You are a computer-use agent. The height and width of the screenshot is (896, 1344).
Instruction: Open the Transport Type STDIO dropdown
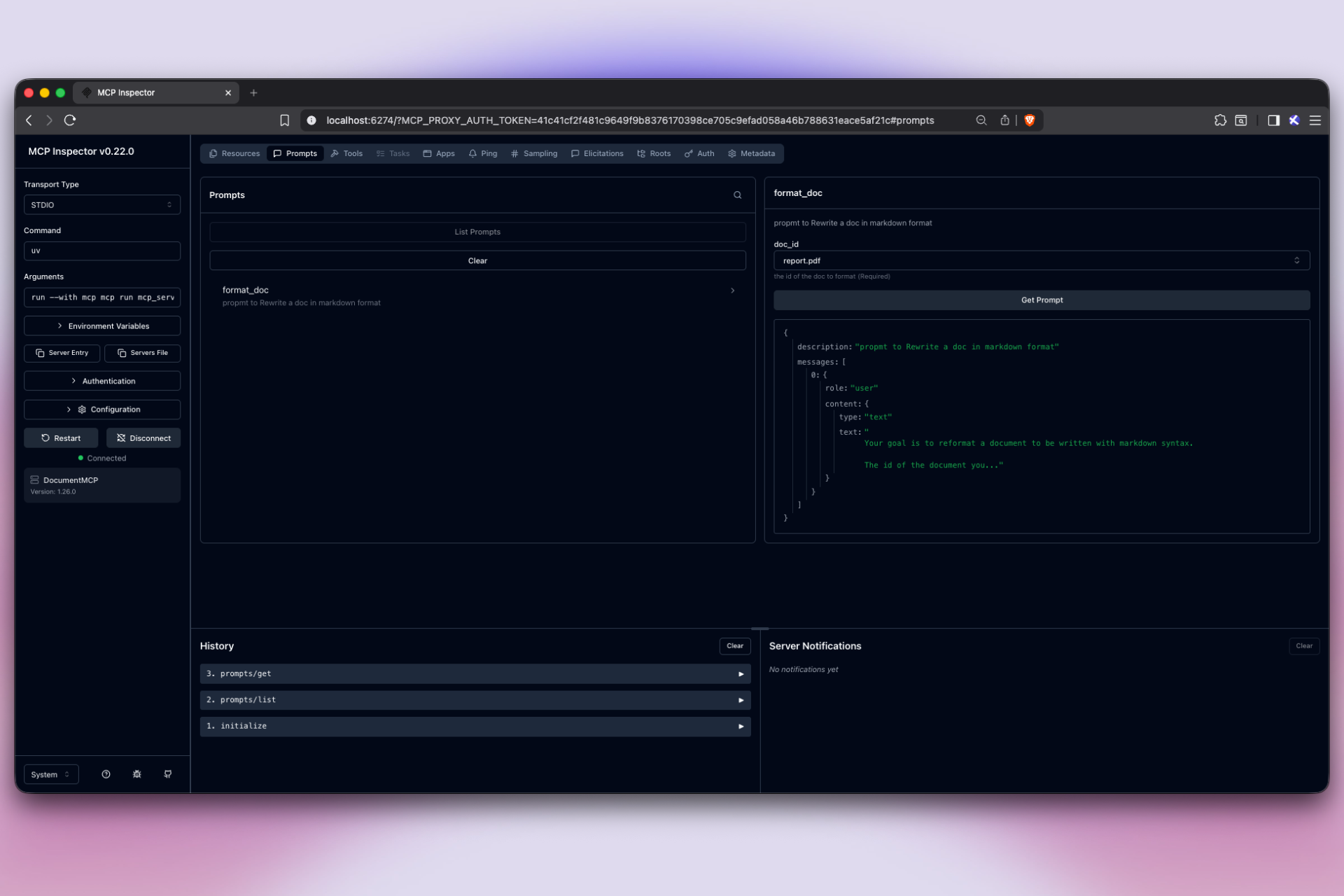coord(102,205)
